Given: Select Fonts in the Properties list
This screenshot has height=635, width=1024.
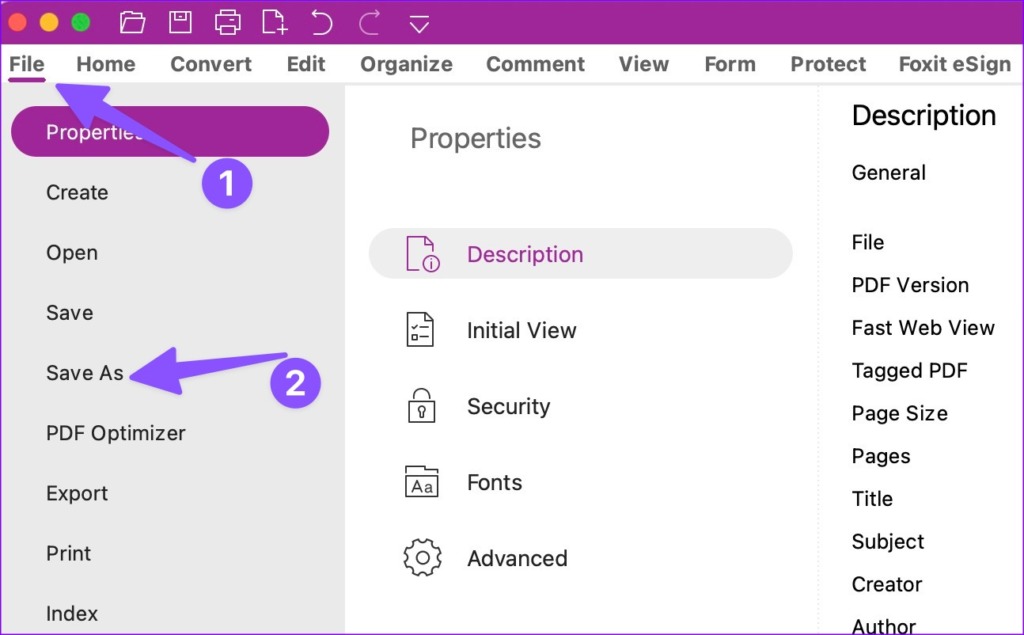Looking at the screenshot, I should [x=494, y=482].
